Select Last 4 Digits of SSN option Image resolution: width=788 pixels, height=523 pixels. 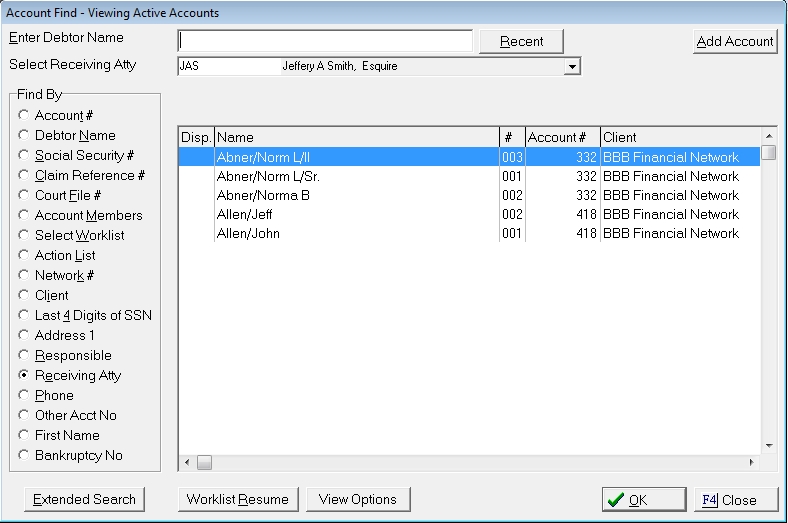[x=24, y=316]
